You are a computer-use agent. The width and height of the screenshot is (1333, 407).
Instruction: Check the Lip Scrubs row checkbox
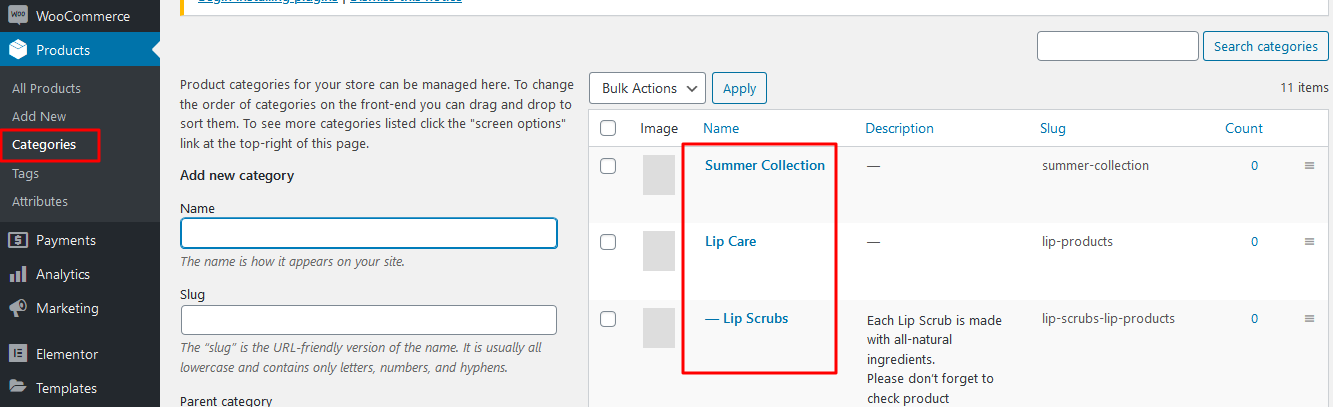click(x=608, y=319)
